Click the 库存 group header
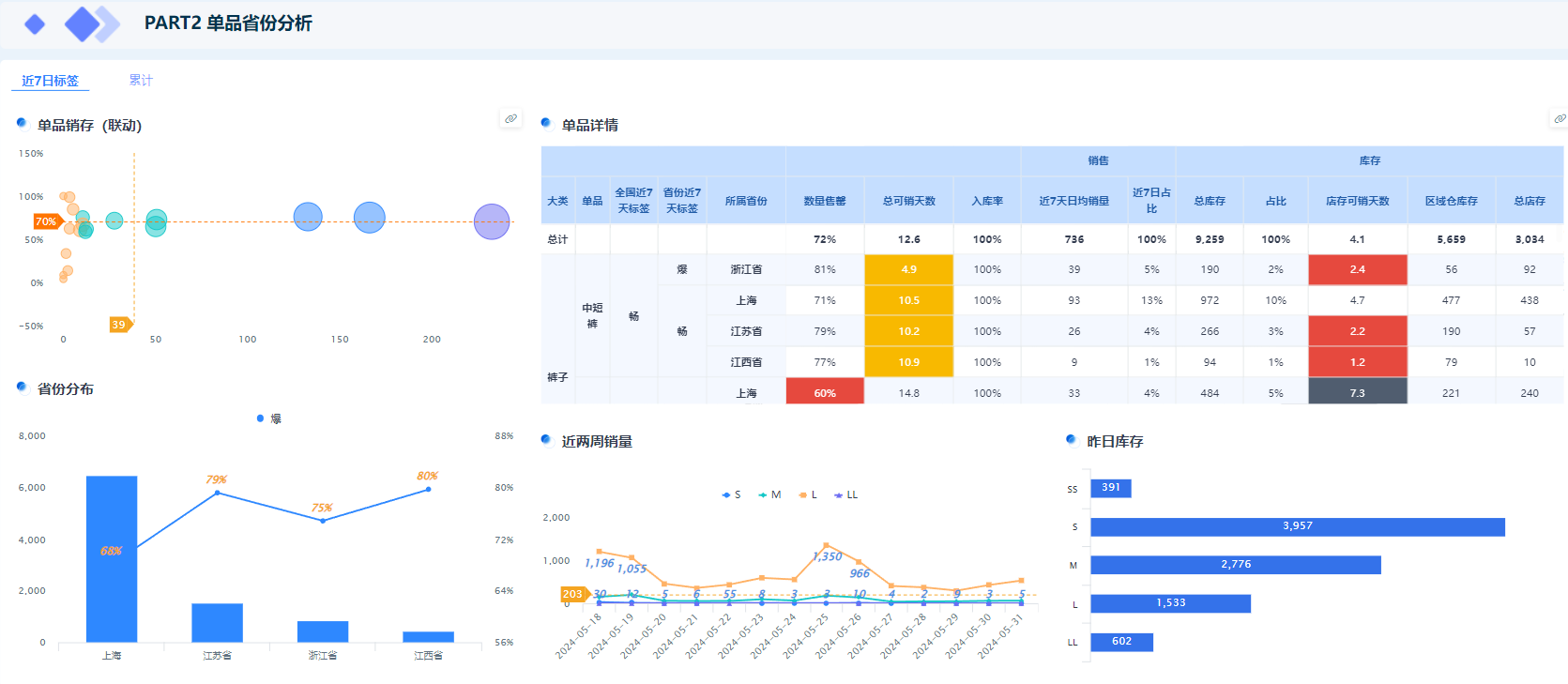1568x684 pixels. (1370, 160)
